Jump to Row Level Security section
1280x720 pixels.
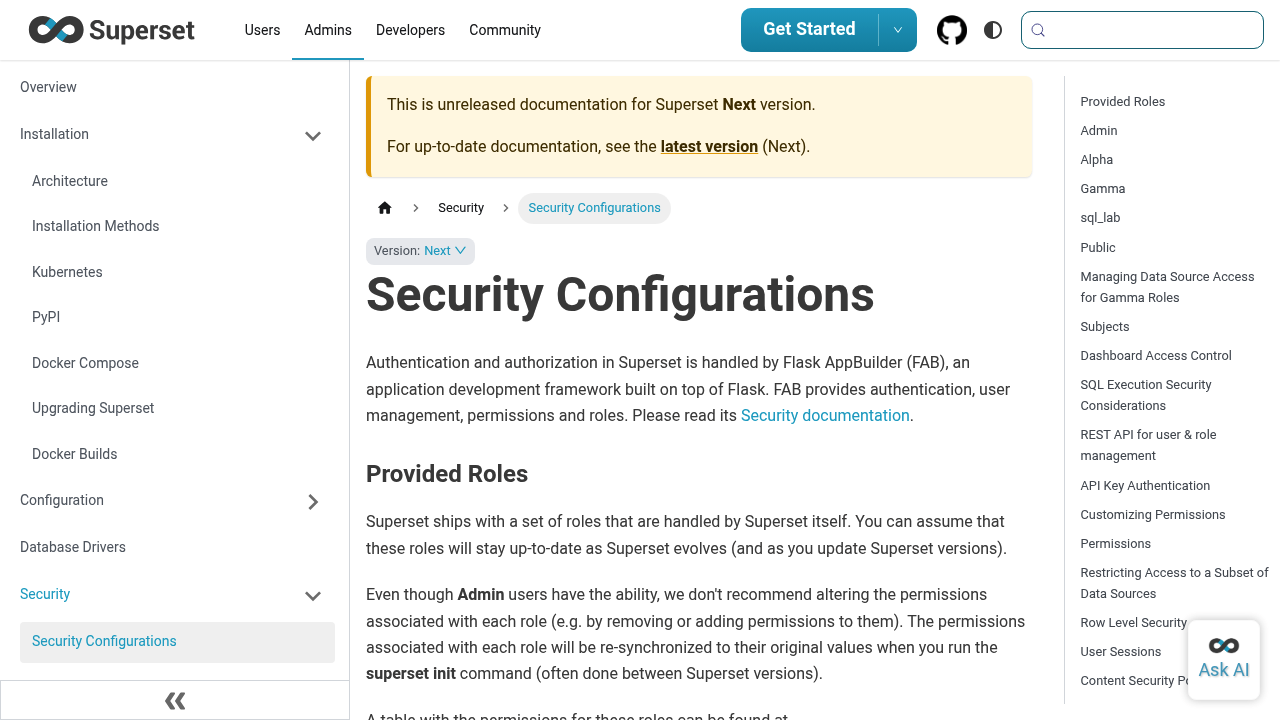tap(1133, 623)
